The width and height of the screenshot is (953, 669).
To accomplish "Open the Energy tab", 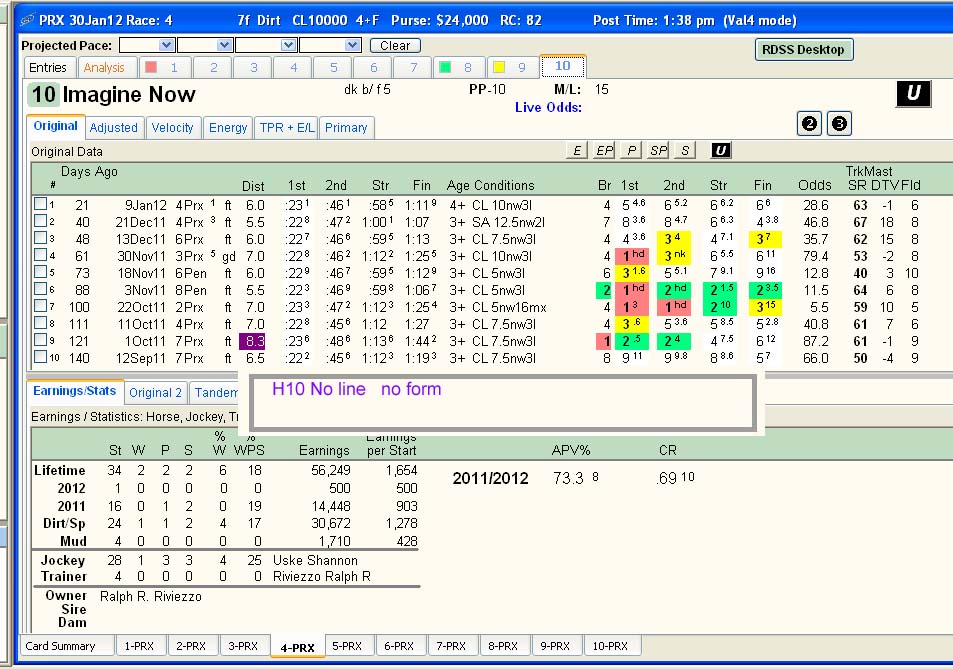I will [228, 128].
